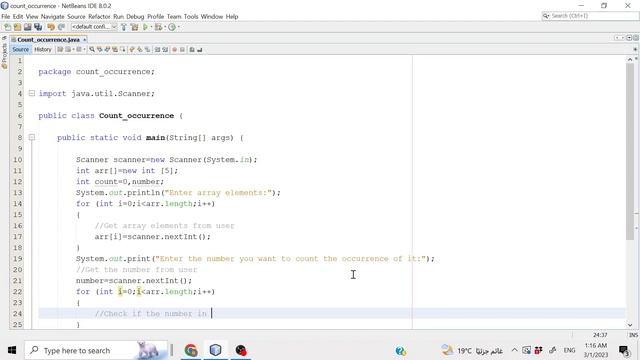Navigate Forward in editor toolbar
This screenshot has width=640, height=360.
79,49
